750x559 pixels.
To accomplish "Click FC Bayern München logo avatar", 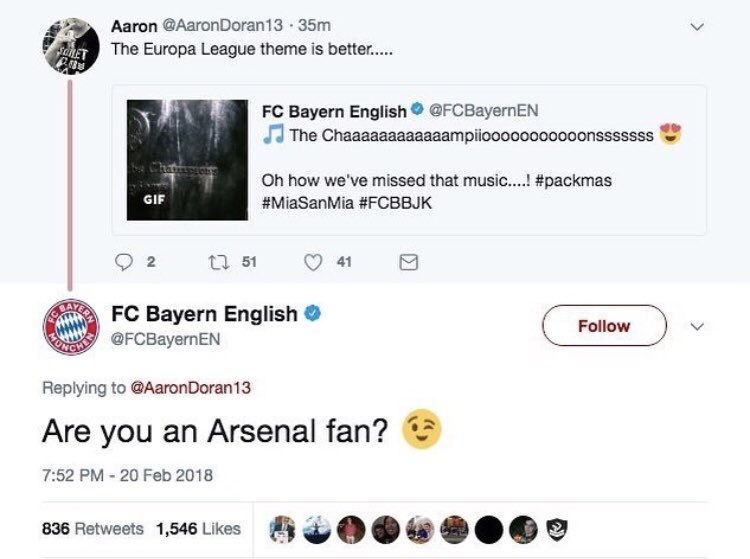I will (68, 326).
